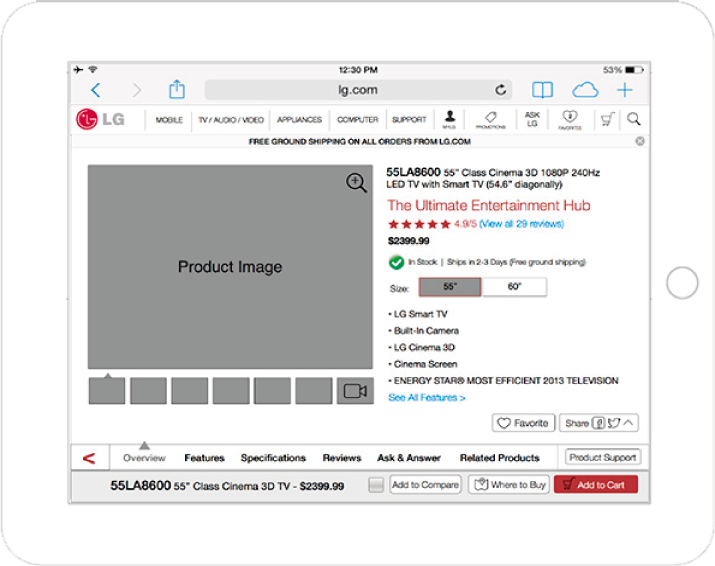Switch to the Specifications tab
This screenshot has width=715, height=566.
[x=273, y=458]
